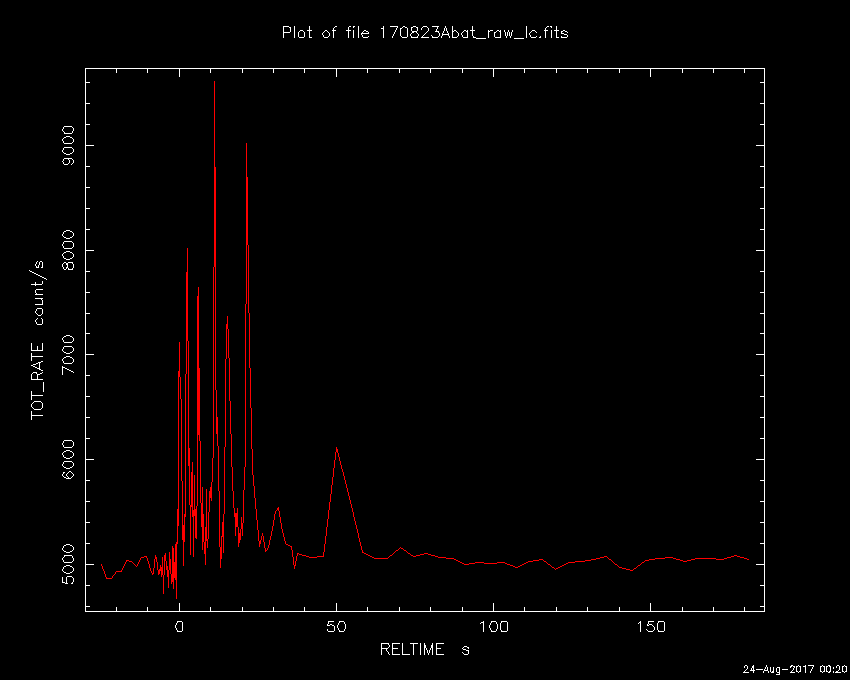This screenshot has height=680, width=850.
Task: Click the 'RELTIME s' x-axis label
Action: [424, 649]
